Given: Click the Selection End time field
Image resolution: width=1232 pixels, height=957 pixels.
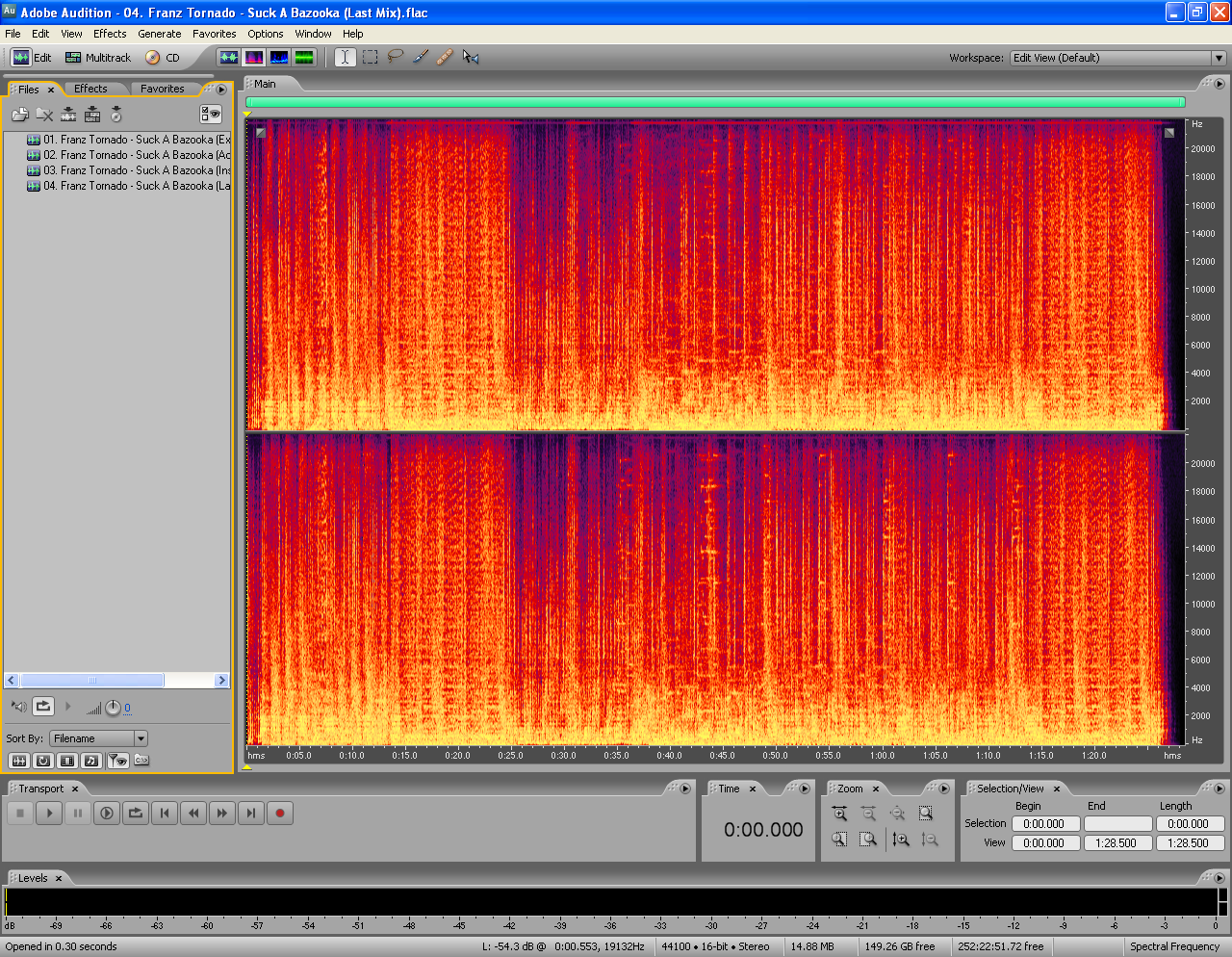Looking at the screenshot, I should (x=1117, y=824).
